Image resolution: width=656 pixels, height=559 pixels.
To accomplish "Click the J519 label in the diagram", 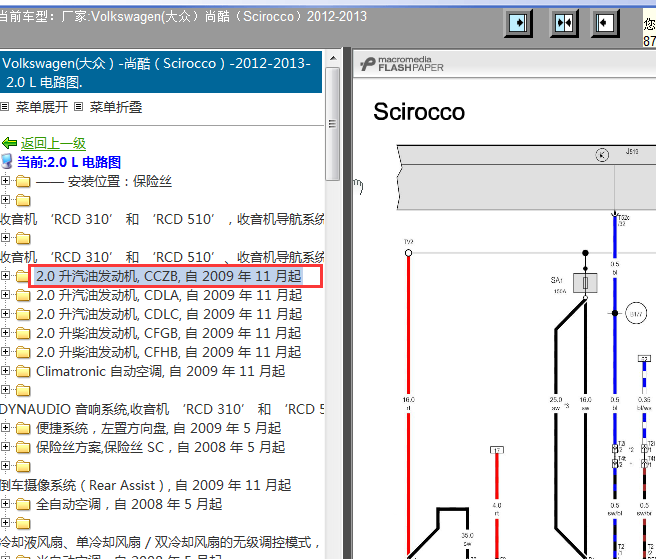I will 632,151.
